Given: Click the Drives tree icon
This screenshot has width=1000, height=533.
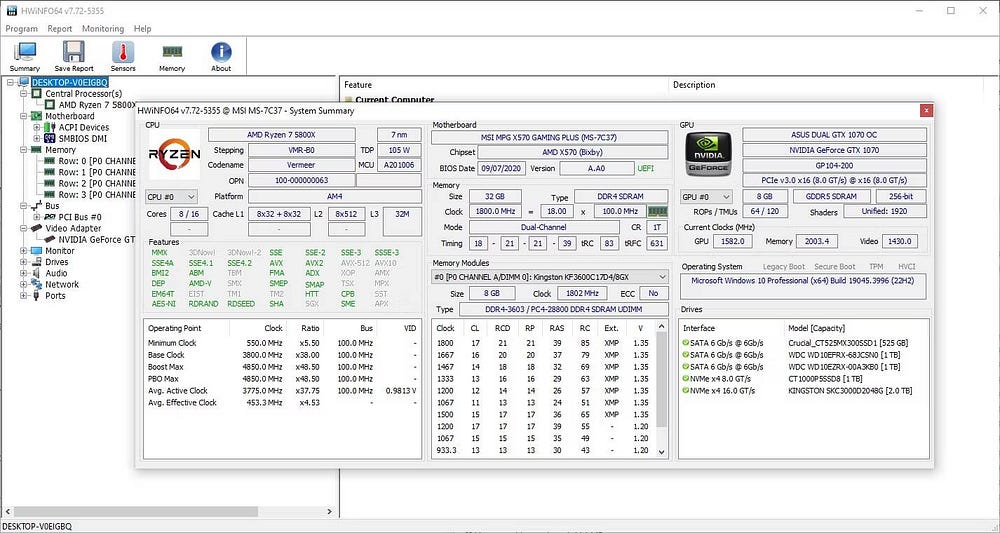Looking at the screenshot, I should point(37,262).
